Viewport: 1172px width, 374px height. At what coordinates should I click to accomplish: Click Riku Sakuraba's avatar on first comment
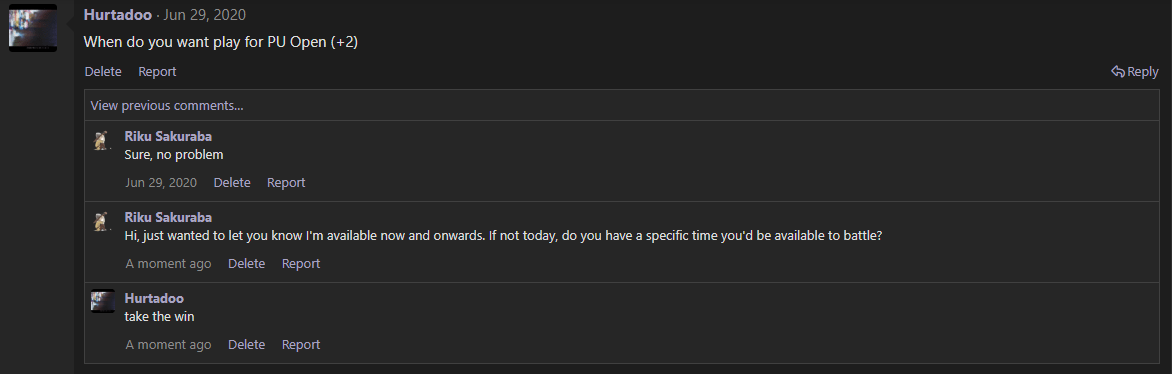(102, 140)
